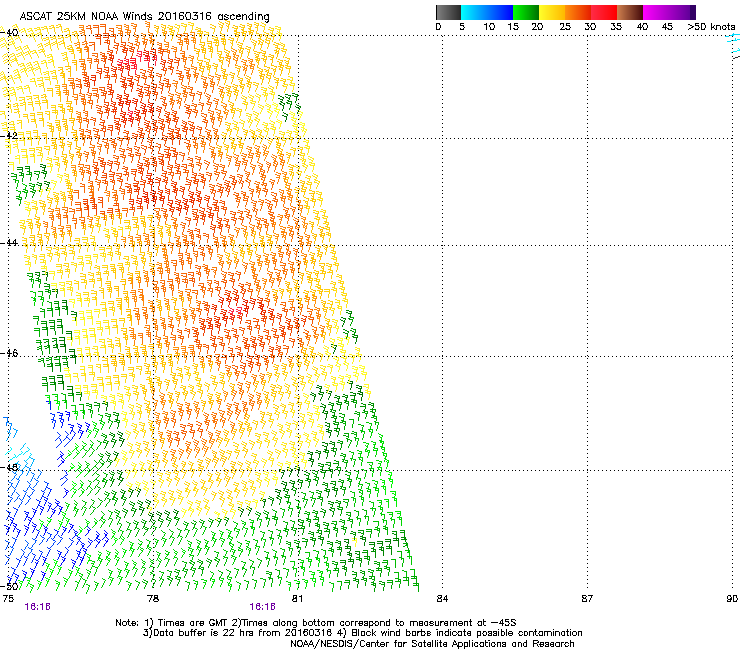Image resolution: width=740 pixels, height=650 pixels.
Task: Click latitude label '-48'
Action: [x=9, y=467]
